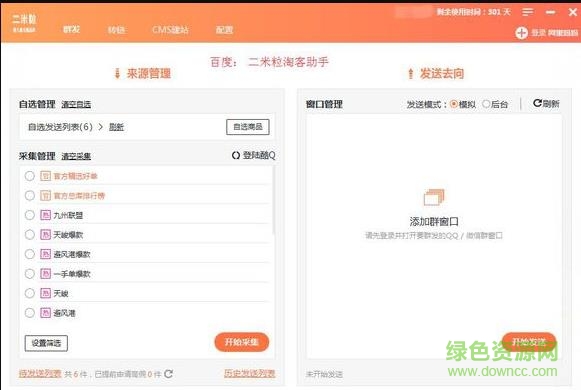Click the 天峻 row label
Screen dimensions: 581x390
tap(61, 294)
